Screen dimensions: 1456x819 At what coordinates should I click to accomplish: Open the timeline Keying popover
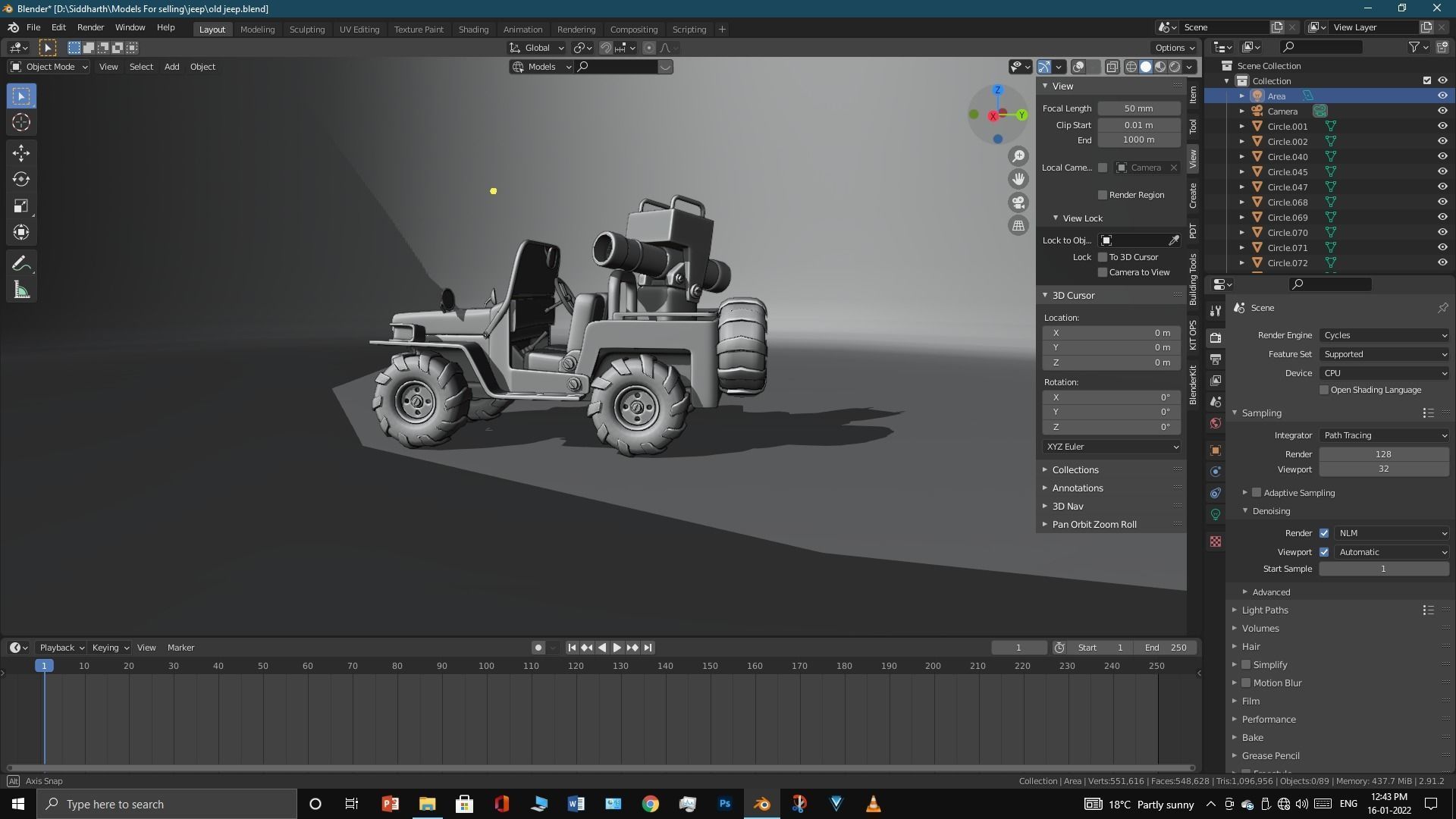pyautogui.click(x=110, y=648)
